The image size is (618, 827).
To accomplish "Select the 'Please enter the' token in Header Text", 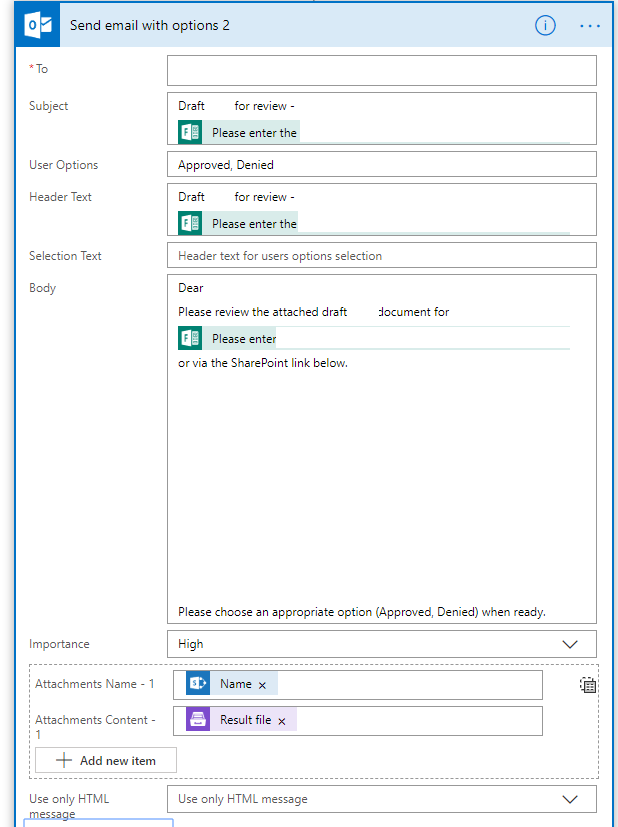I will coord(239,223).
